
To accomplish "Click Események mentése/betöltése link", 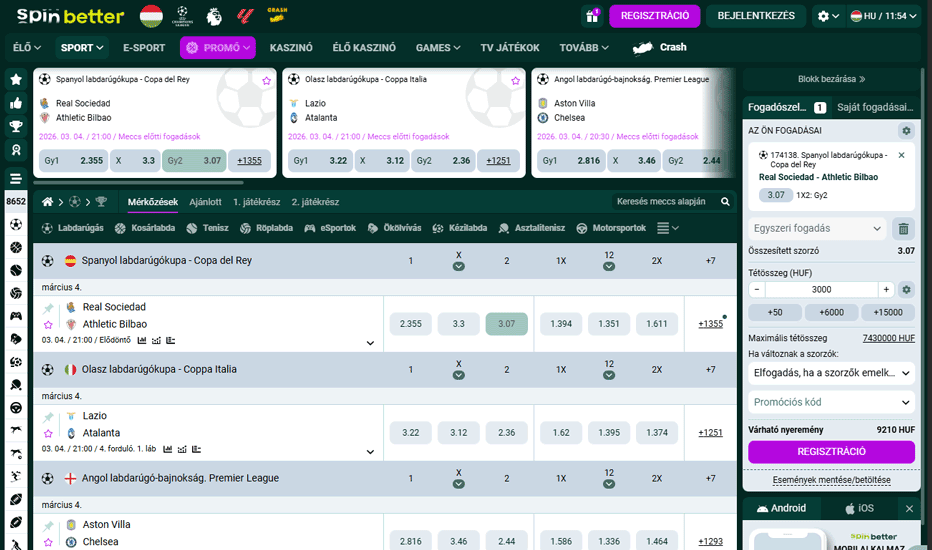I will (831, 480).
